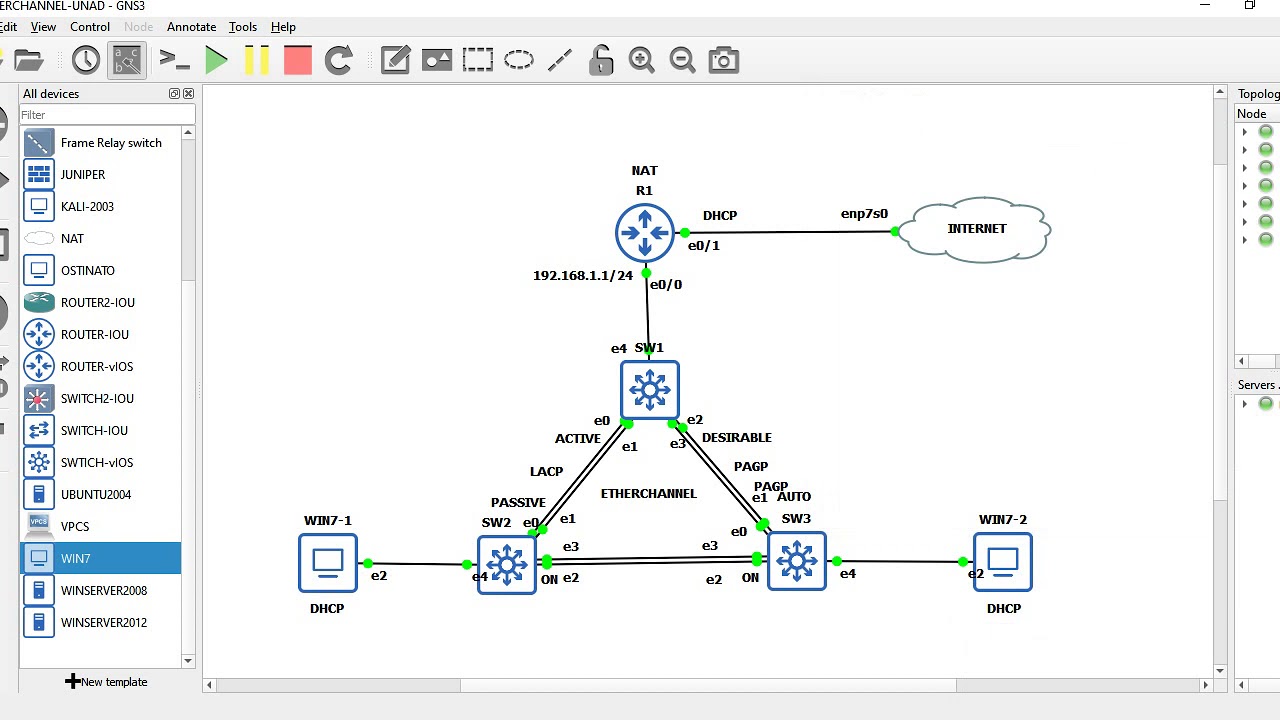
Task: Select the Add a note tool
Action: click(x=395, y=61)
